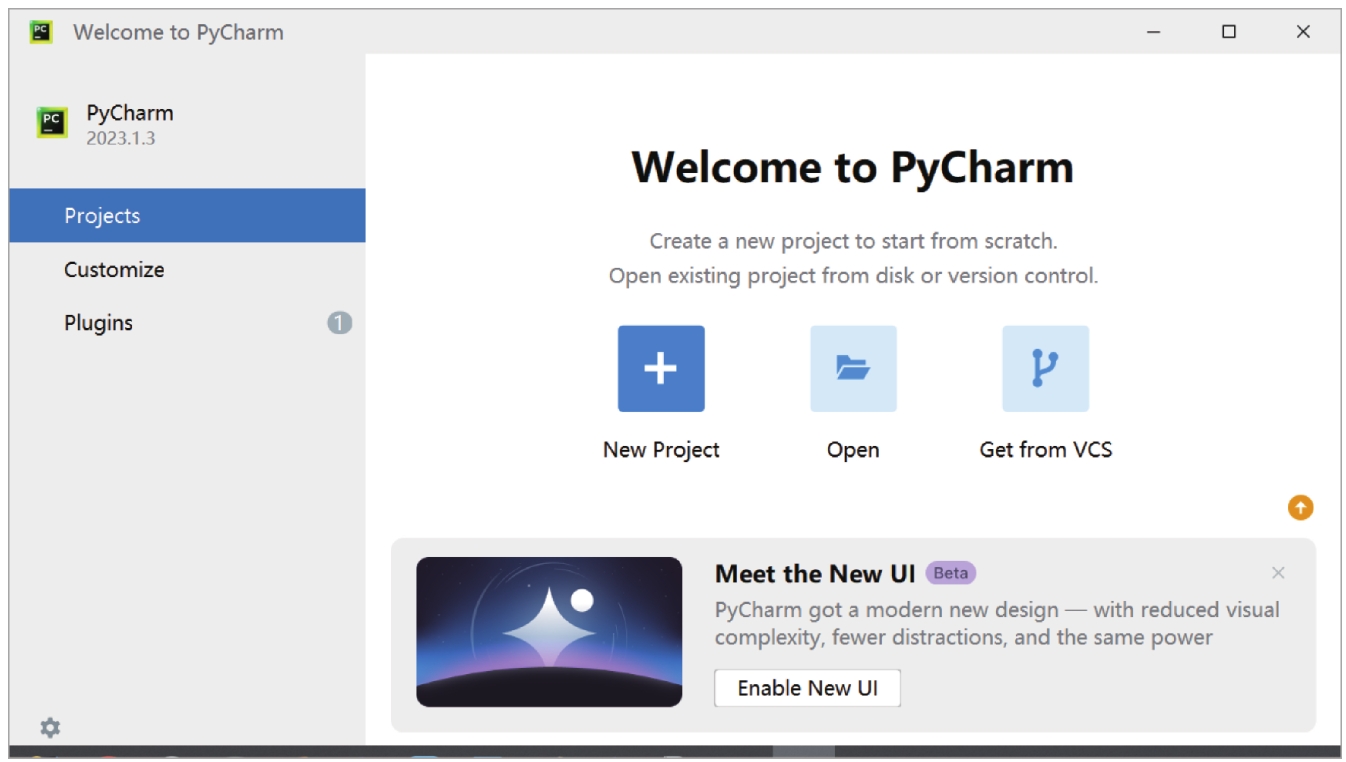Click the Beta badge next to Meet the New UI
The width and height of the screenshot is (1346, 762).
coord(951,573)
